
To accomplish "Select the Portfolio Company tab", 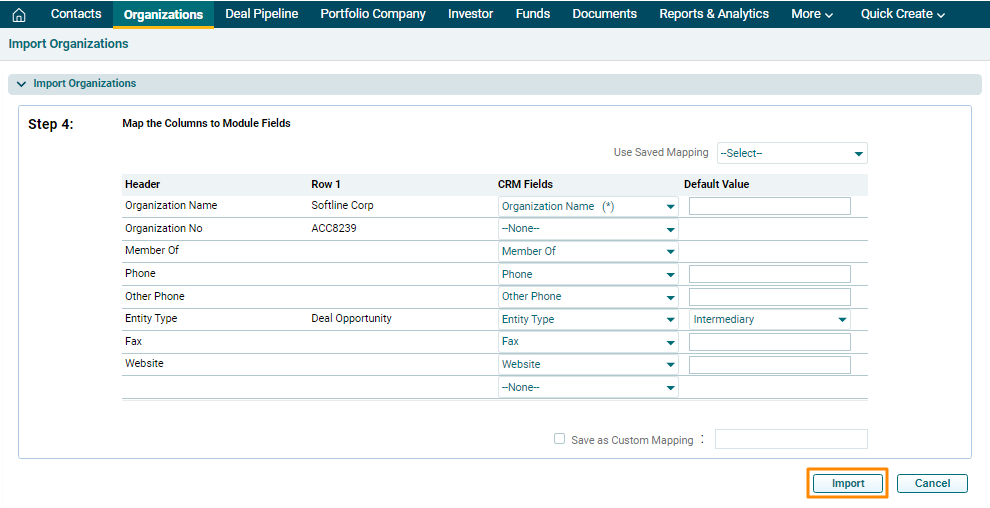I will [x=373, y=14].
